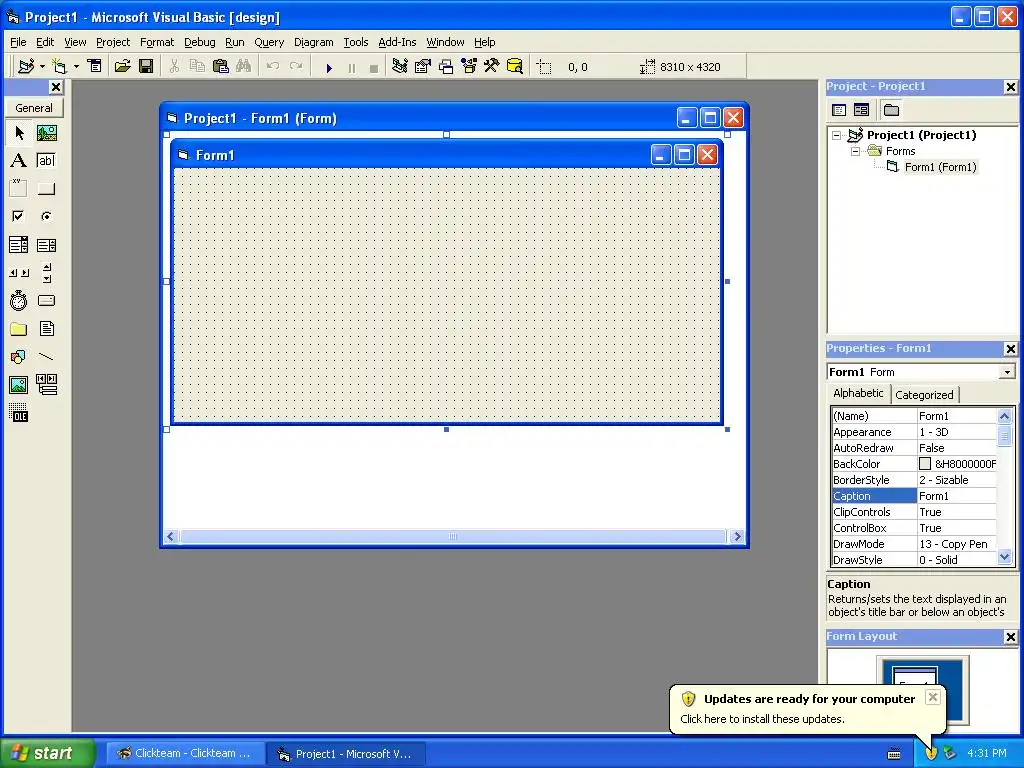Select the CheckBox control tool
This screenshot has height=768, width=1024.
[x=19, y=216]
